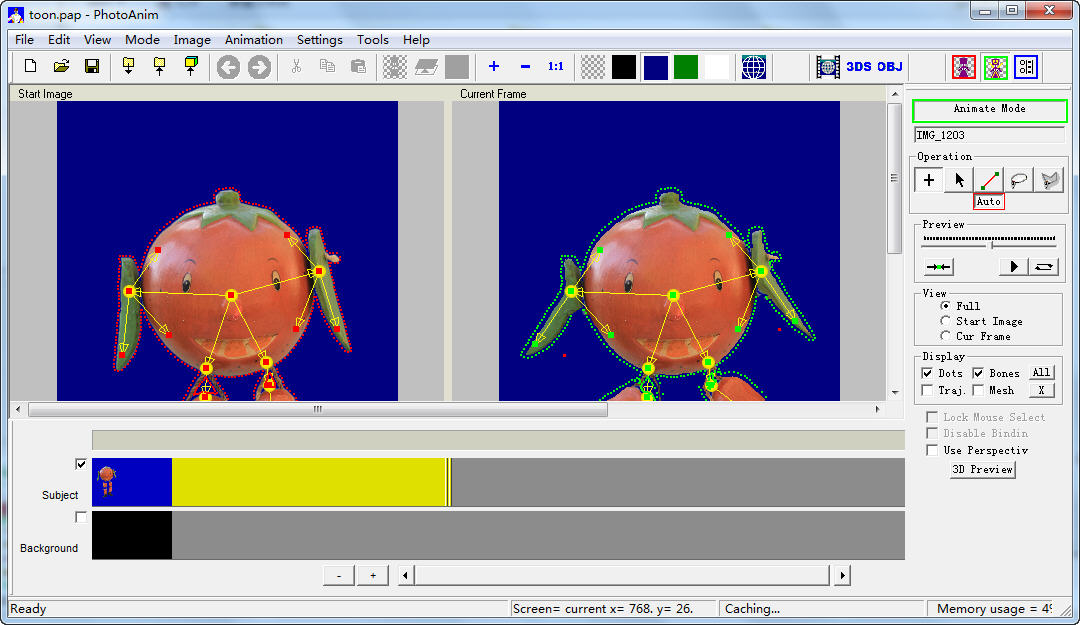The image size is (1080, 625).
Task: Click the New Document toolbar icon
Action: [x=29, y=66]
